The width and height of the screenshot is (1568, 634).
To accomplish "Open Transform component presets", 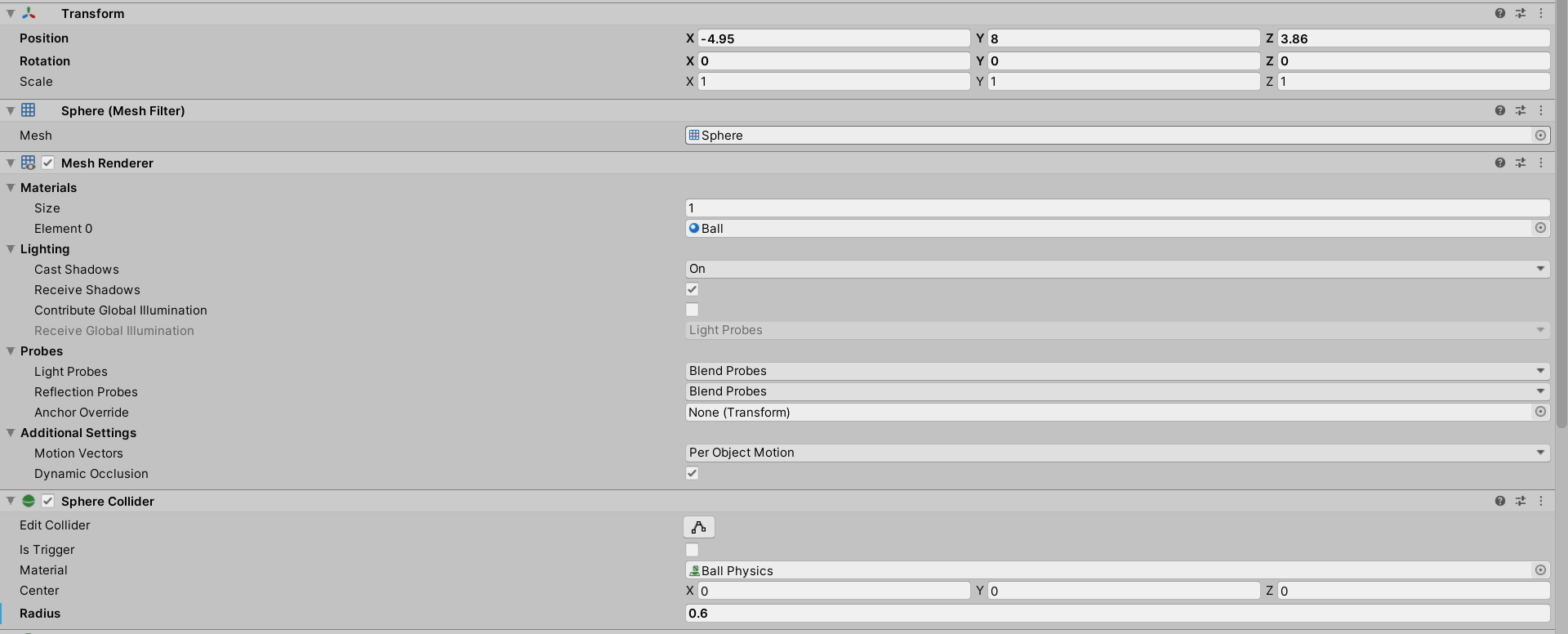I will pos(1521,13).
